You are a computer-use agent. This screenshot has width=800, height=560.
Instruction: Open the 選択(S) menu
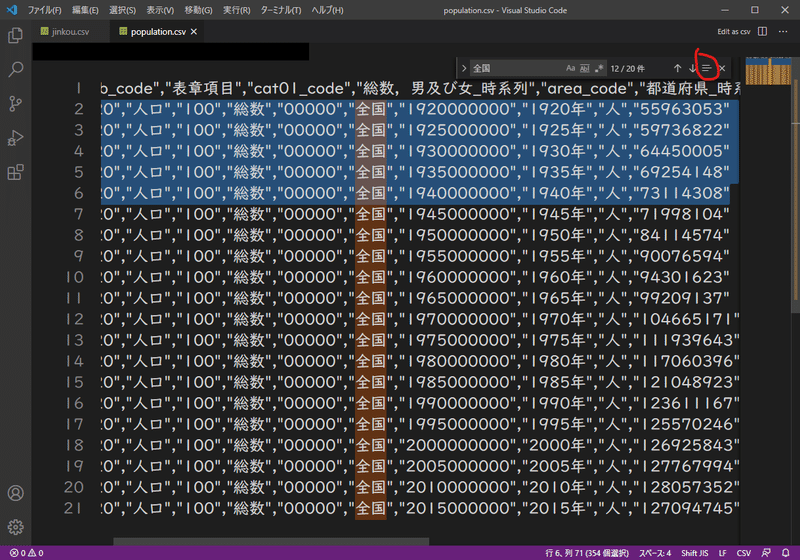pyautogui.click(x=122, y=10)
